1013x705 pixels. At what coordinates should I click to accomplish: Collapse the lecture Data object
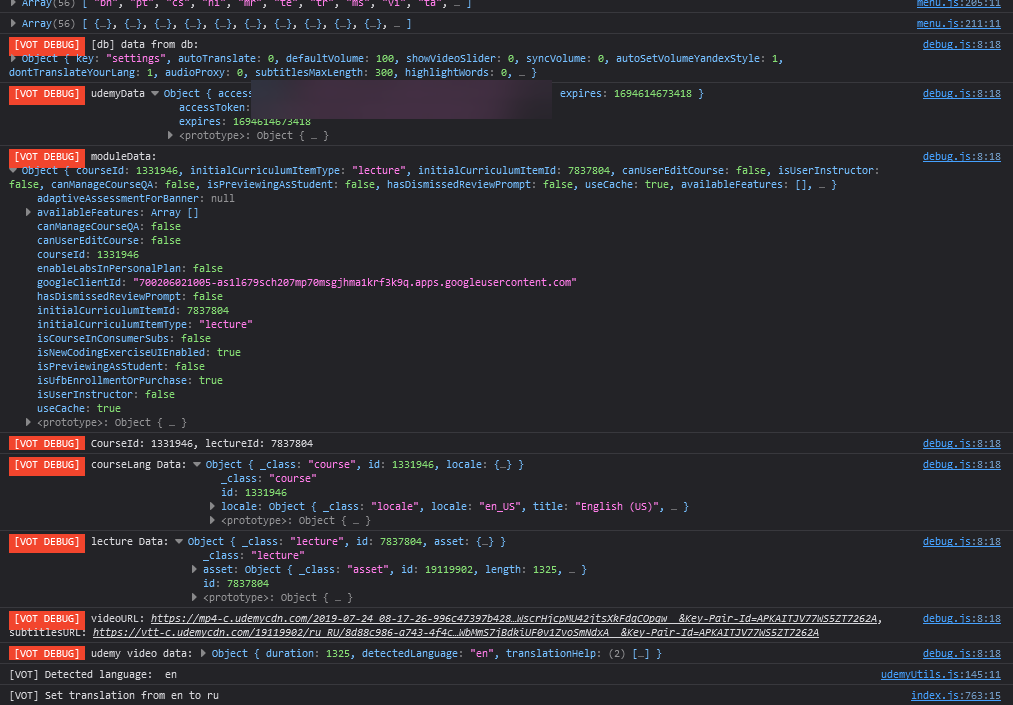(181, 541)
